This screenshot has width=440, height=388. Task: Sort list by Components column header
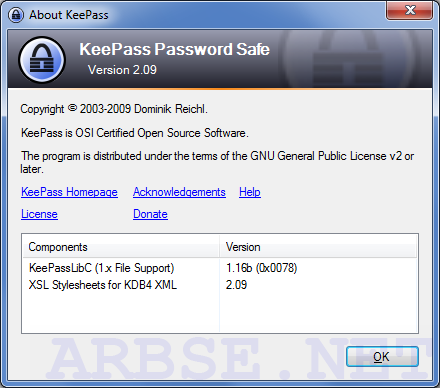(121, 247)
